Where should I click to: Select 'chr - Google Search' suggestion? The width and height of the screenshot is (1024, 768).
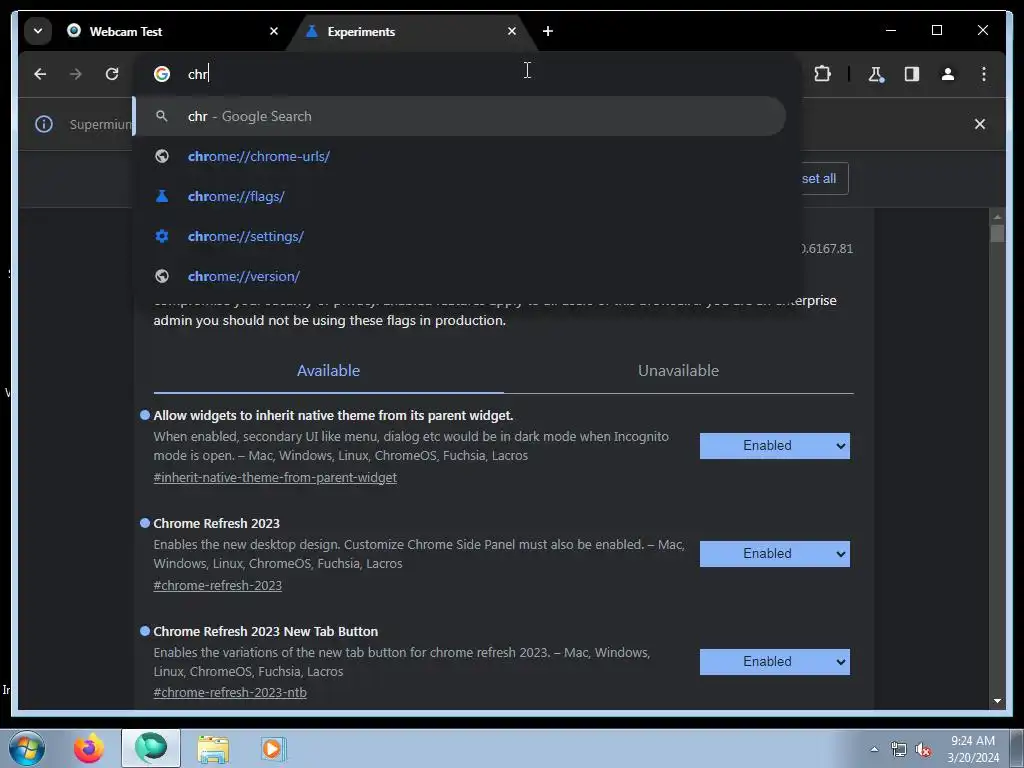[460, 116]
